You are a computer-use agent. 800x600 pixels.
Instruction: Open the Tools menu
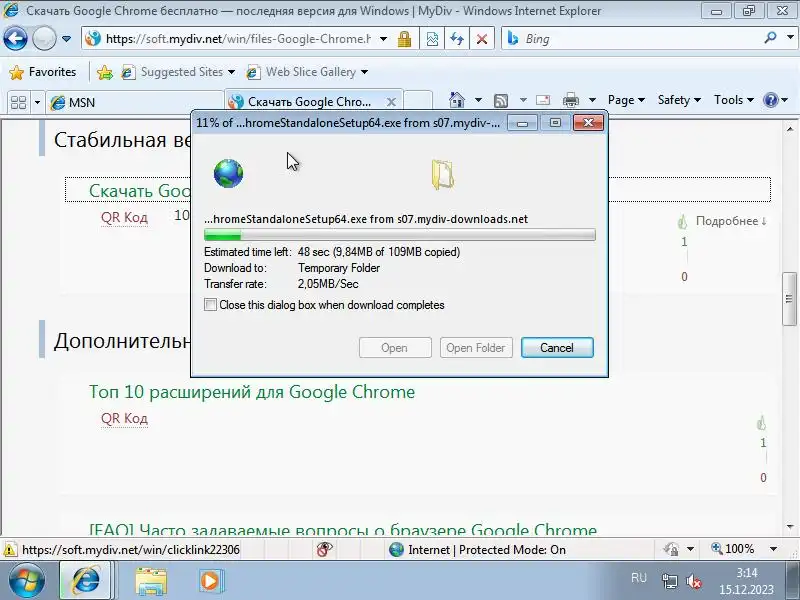pyautogui.click(x=734, y=100)
